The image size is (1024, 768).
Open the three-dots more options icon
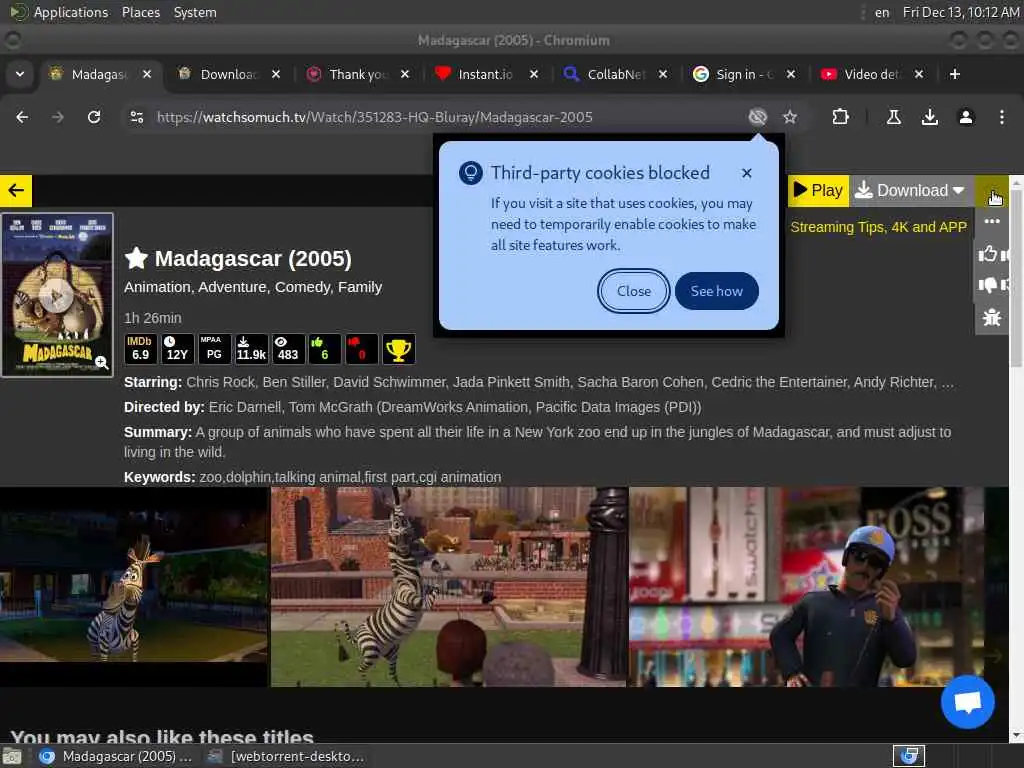point(992,221)
